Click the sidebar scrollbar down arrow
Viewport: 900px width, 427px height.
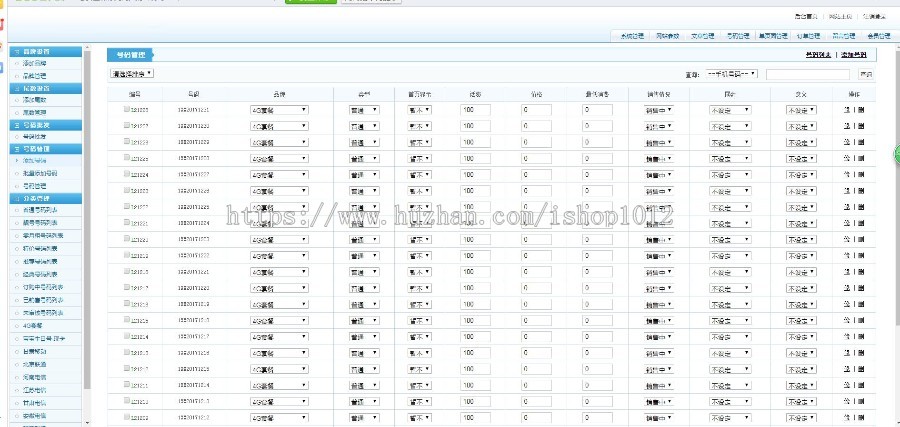87,423
